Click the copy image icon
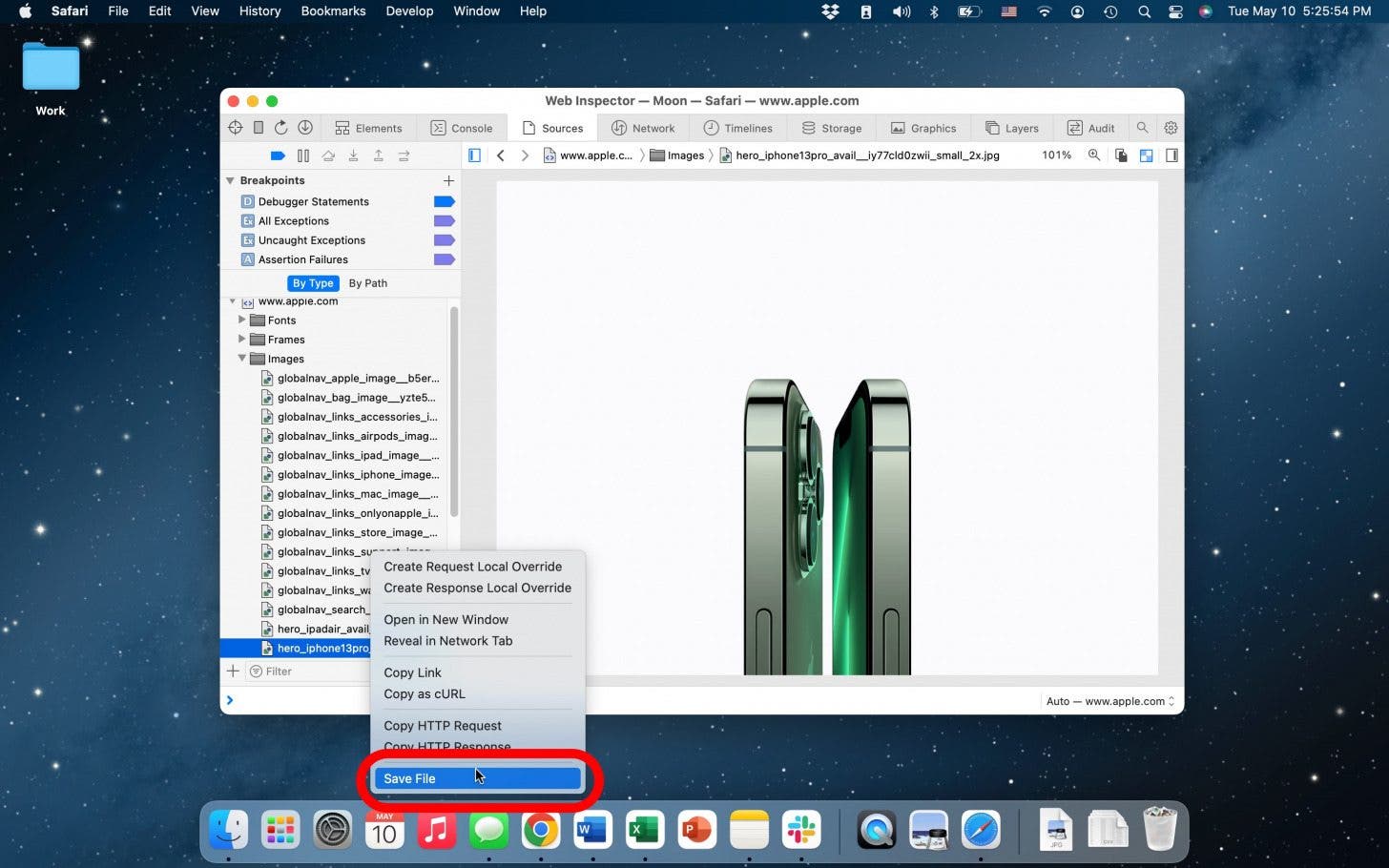Image resolution: width=1389 pixels, height=868 pixels. click(1121, 155)
